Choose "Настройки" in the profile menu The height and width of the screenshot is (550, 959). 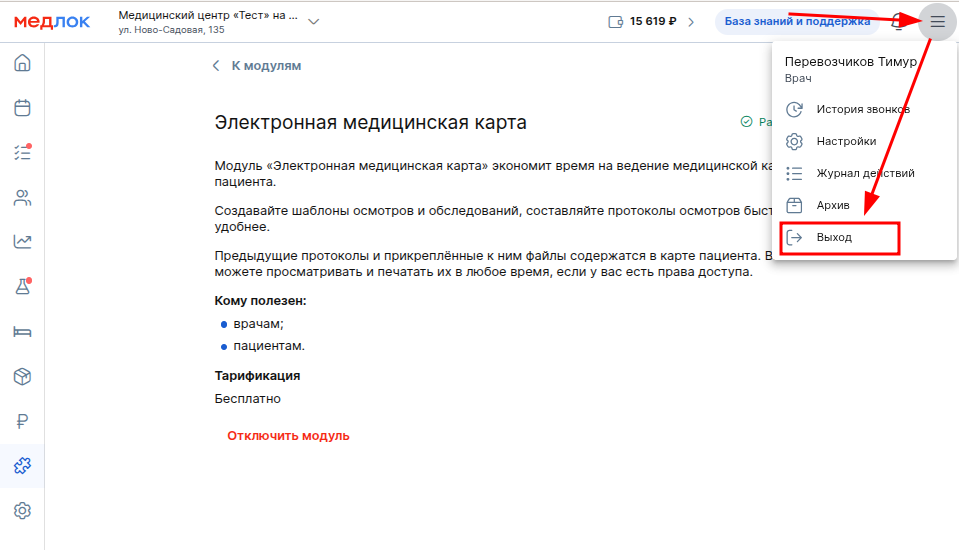(846, 141)
